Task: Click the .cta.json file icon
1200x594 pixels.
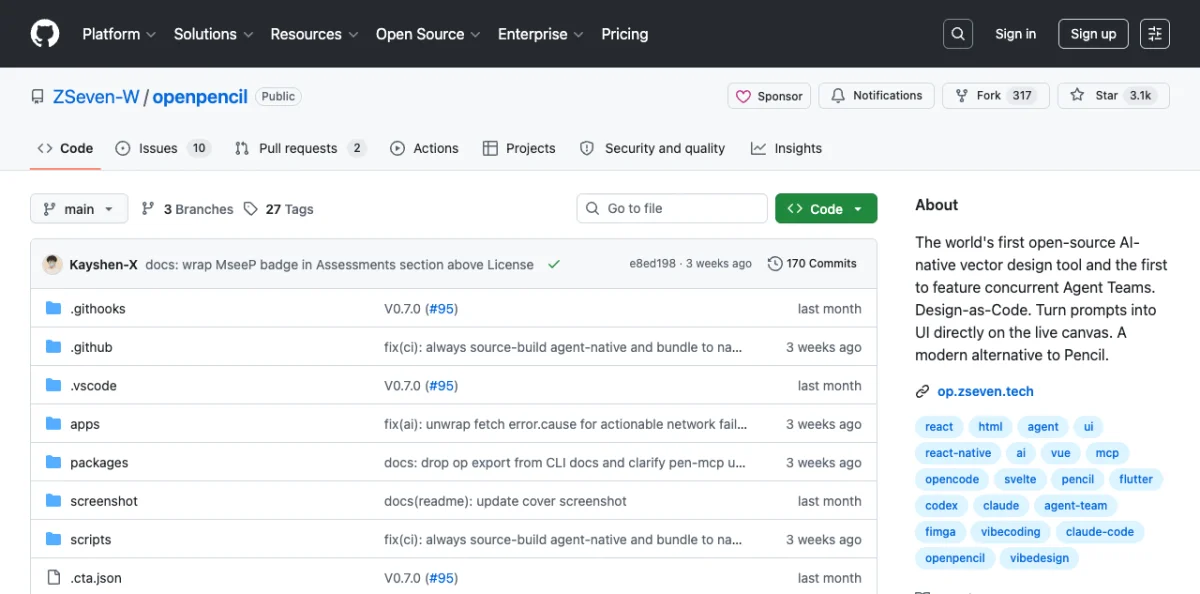Action: 54,578
